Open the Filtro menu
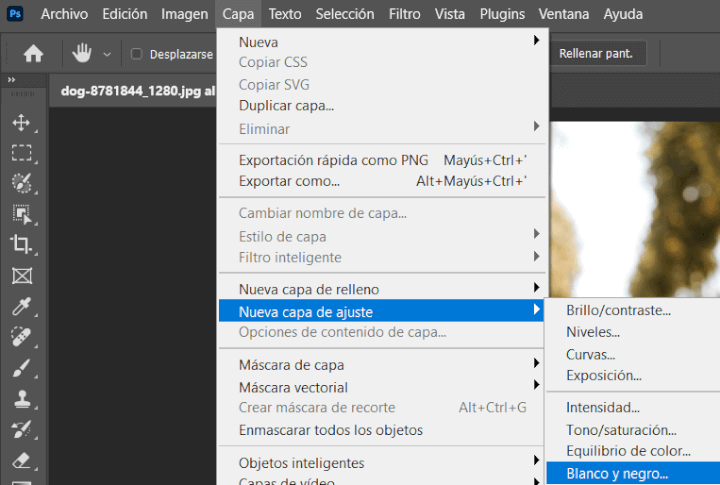 pos(404,15)
